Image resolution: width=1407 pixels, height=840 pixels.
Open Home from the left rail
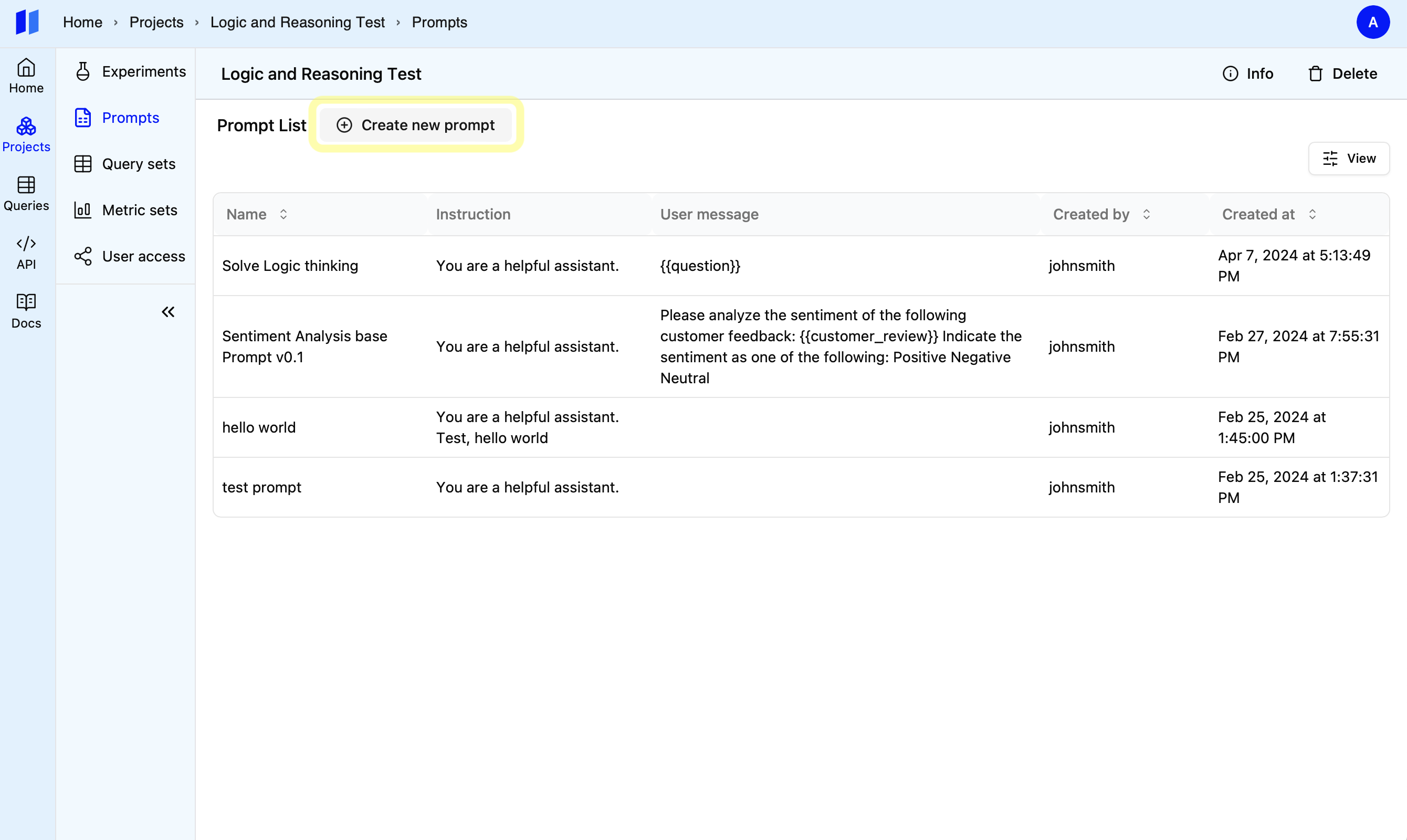tap(26, 76)
